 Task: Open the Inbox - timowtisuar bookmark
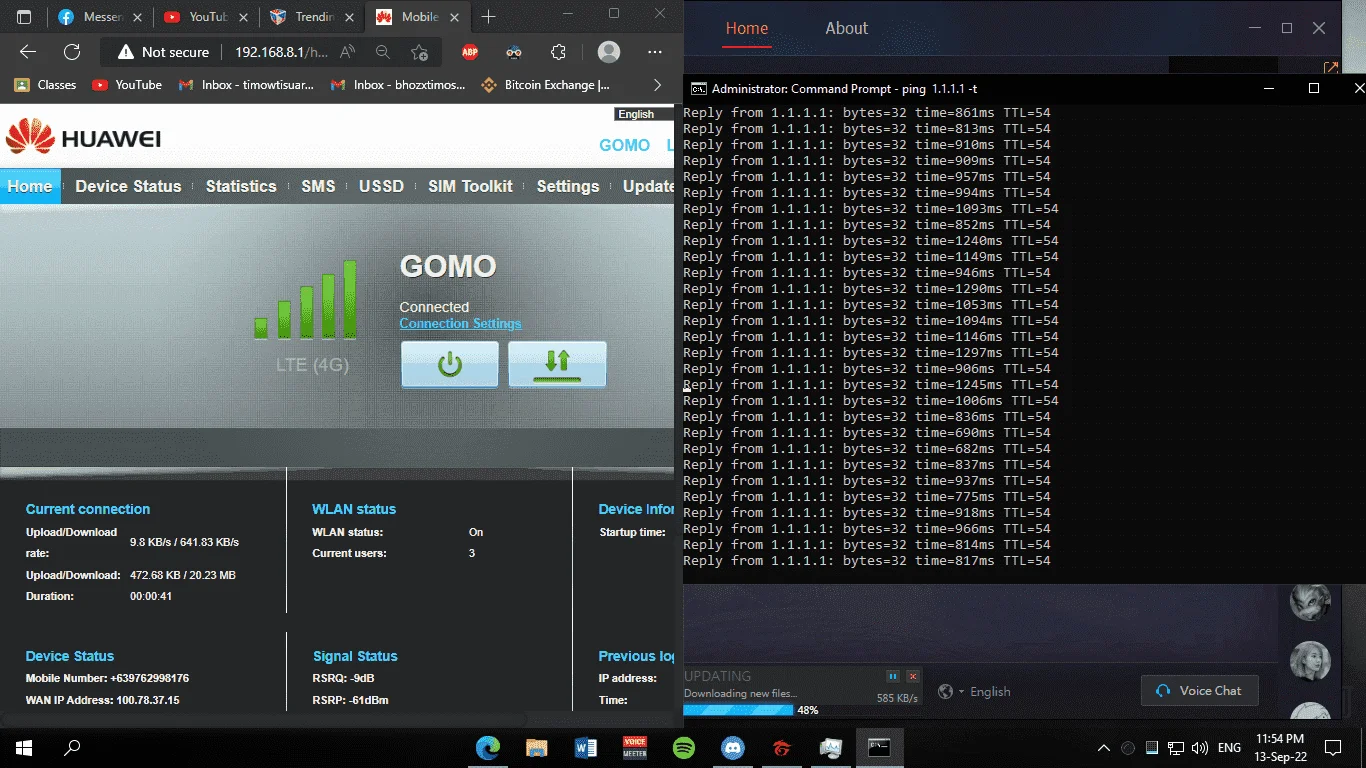coord(246,85)
